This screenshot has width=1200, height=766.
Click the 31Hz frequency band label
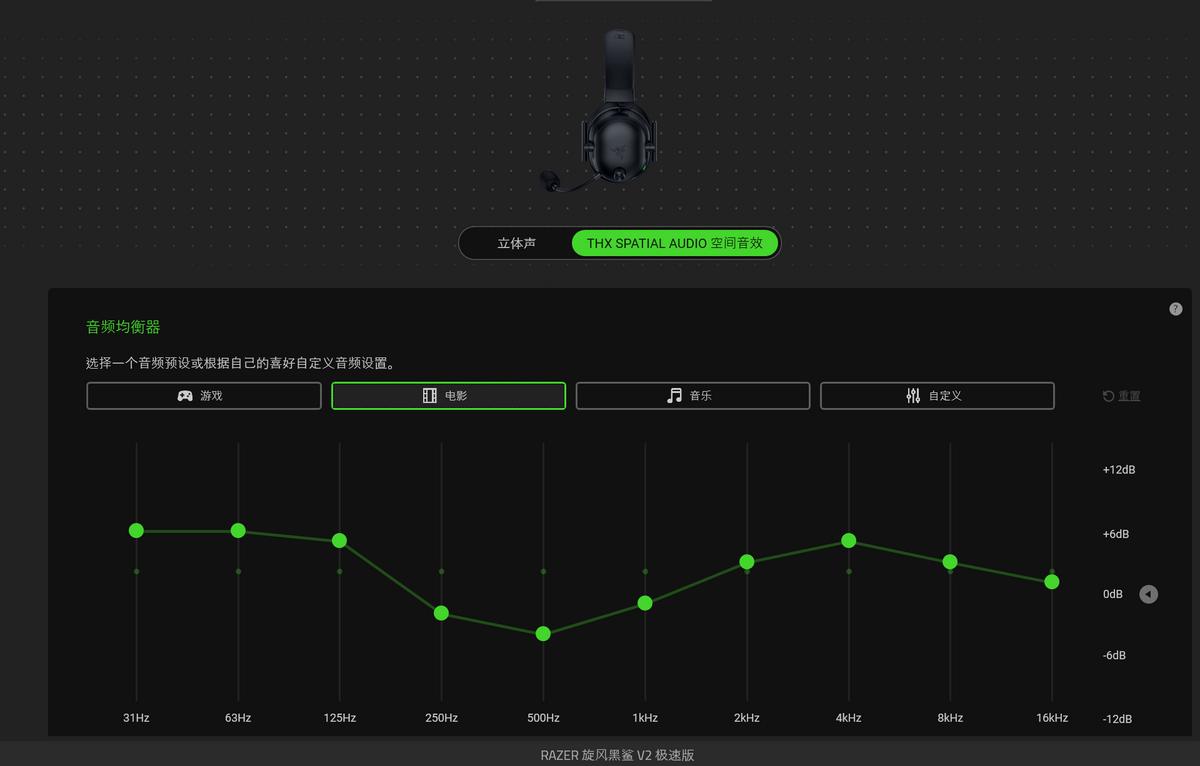pos(136,717)
